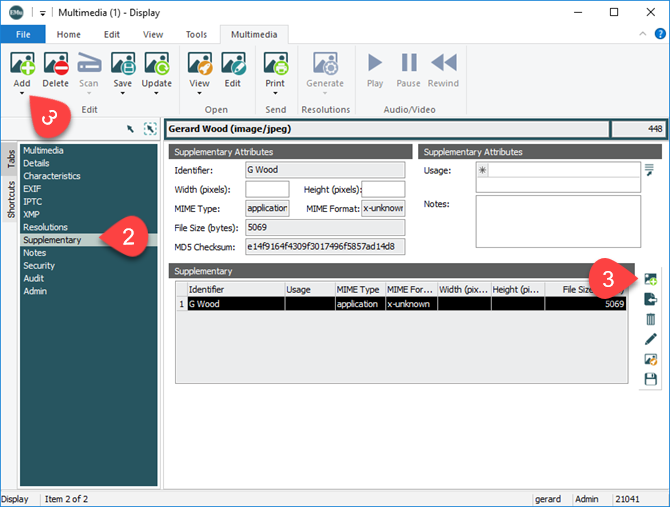
Task: Open the File menu
Action: [x=23, y=34]
